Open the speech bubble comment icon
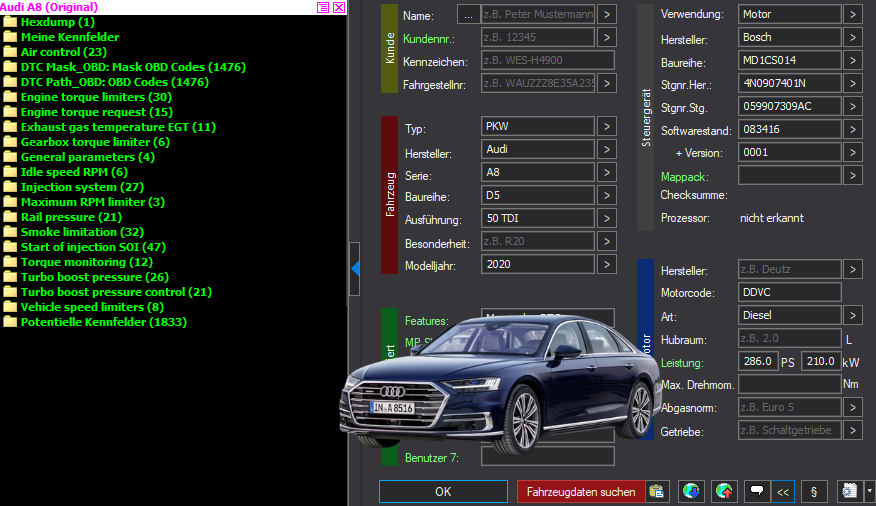 tap(757, 491)
